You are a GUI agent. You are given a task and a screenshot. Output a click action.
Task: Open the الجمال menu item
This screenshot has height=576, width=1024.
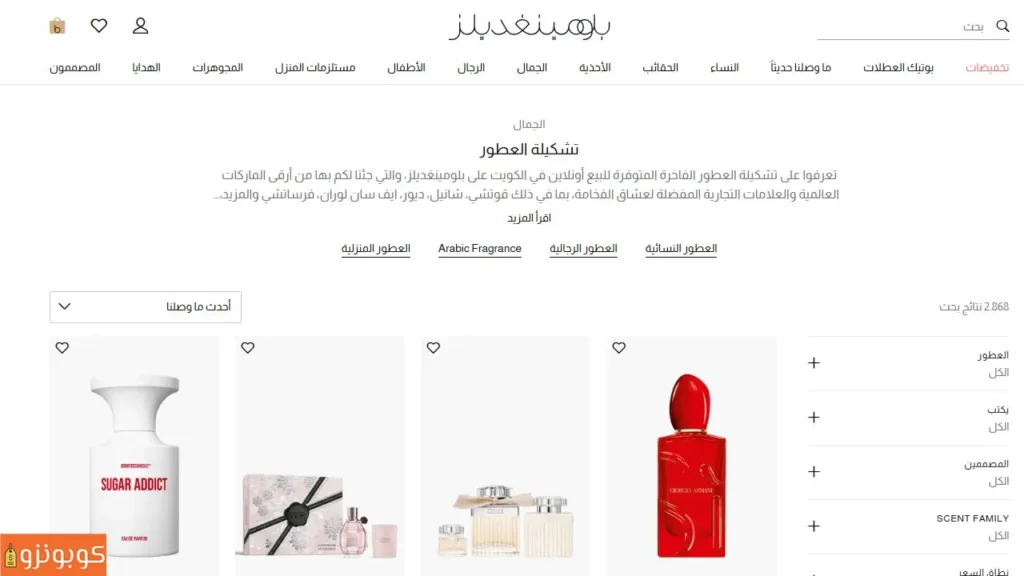pyautogui.click(x=532, y=68)
